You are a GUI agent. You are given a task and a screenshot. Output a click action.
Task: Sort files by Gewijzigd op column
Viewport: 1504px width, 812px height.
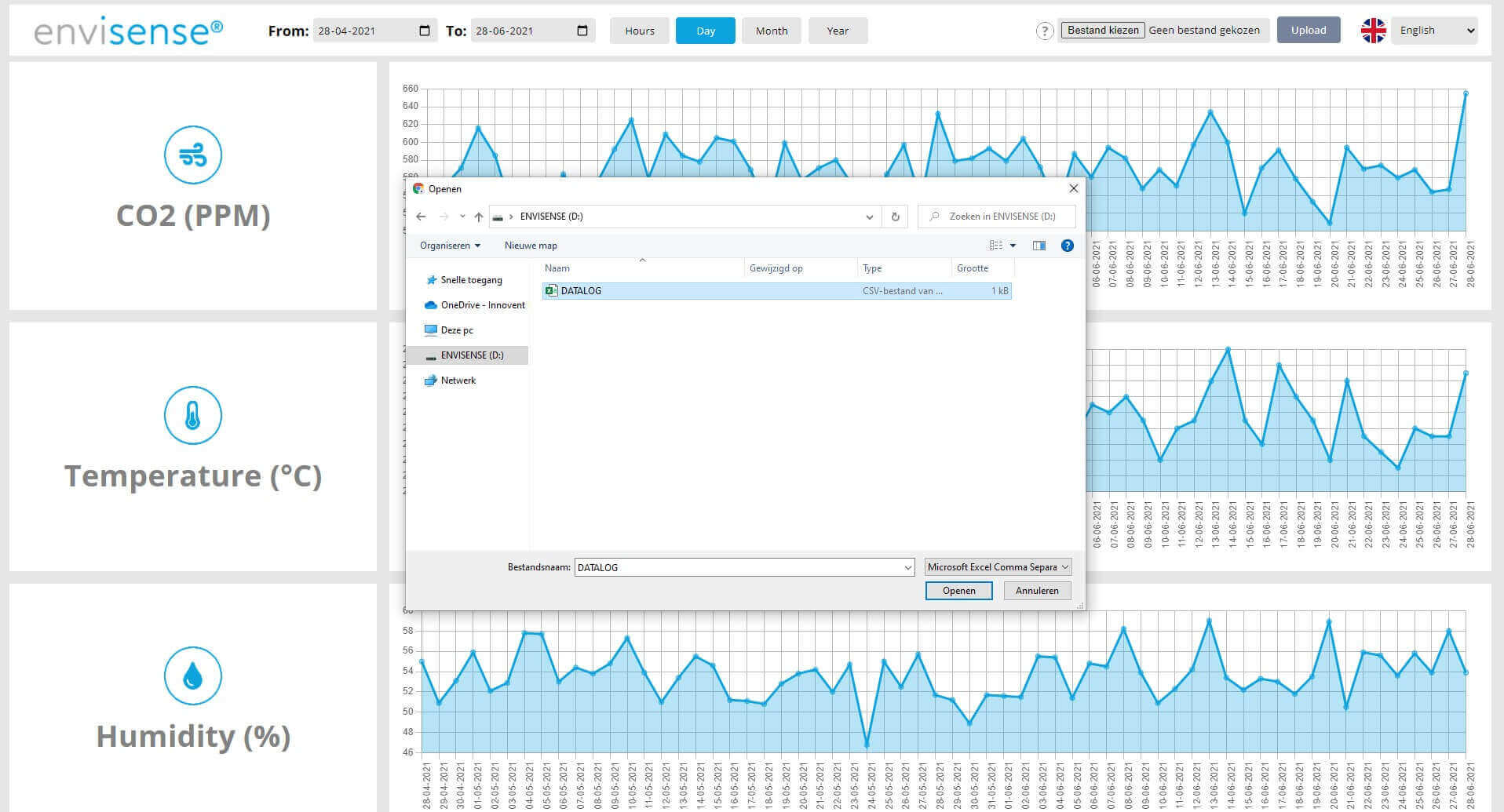(x=801, y=268)
